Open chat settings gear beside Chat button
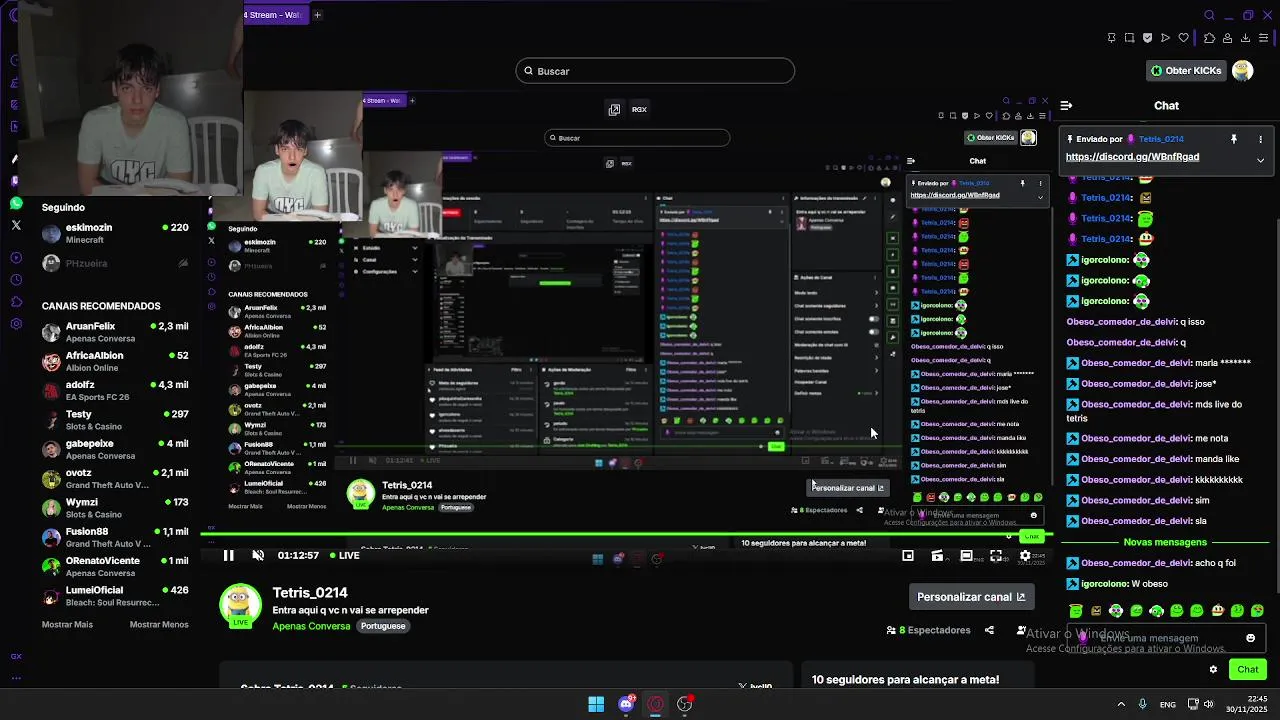This screenshot has width=1280, height=720. click(1213, 669)
